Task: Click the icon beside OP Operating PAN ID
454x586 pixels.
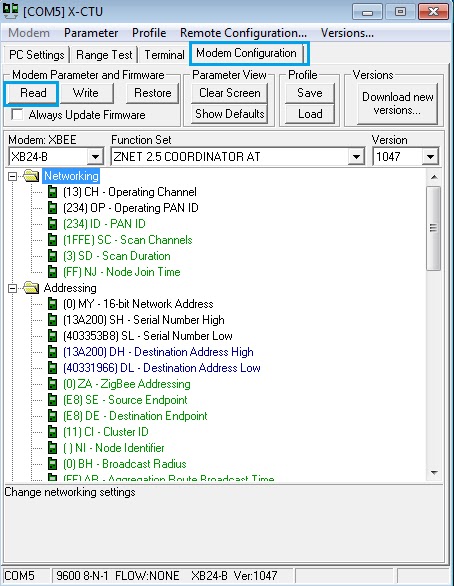Action: [53, 208]
